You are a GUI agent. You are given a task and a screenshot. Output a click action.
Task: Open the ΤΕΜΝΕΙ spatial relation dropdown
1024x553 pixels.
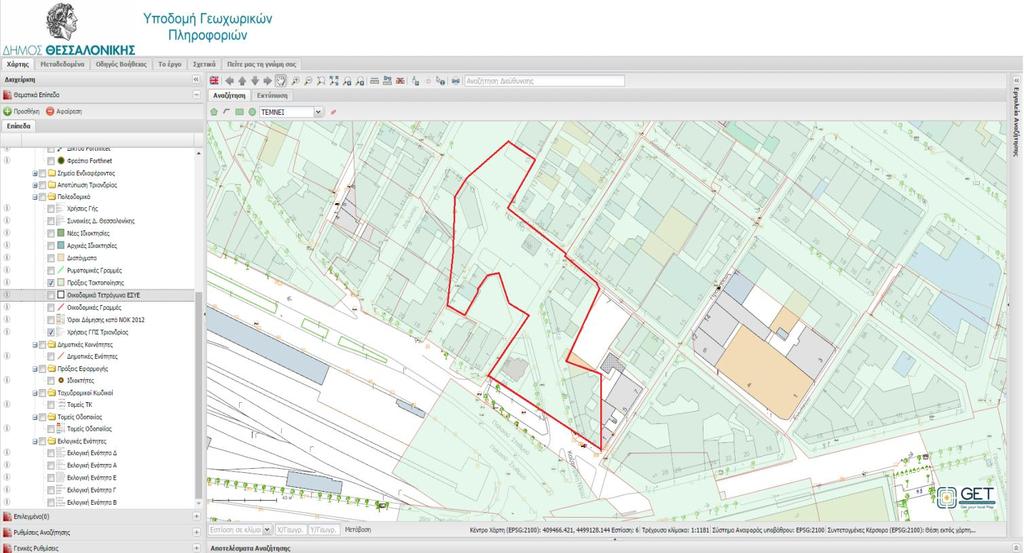pyautogui.click(x=318, y=112)
